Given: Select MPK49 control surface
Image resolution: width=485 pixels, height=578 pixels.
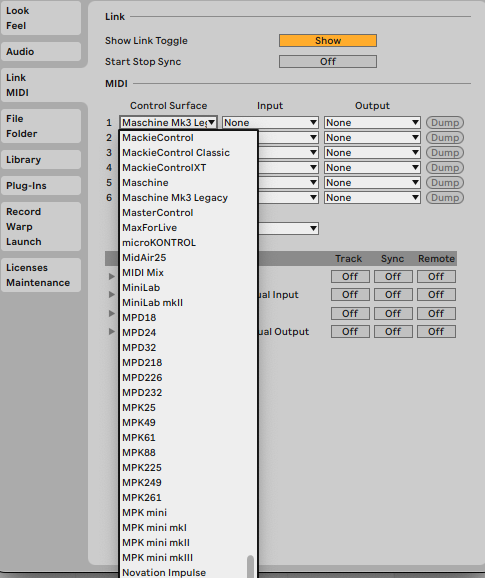Looking at the screenshot, I should (x=188, y=423).
